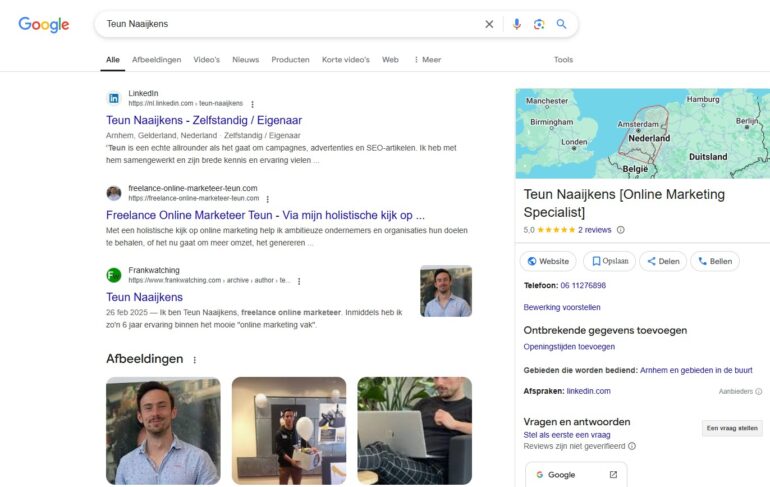Screen dimensions: 770x487
Task: Click Bewerking voorstellen link
Action: [562, 307]
